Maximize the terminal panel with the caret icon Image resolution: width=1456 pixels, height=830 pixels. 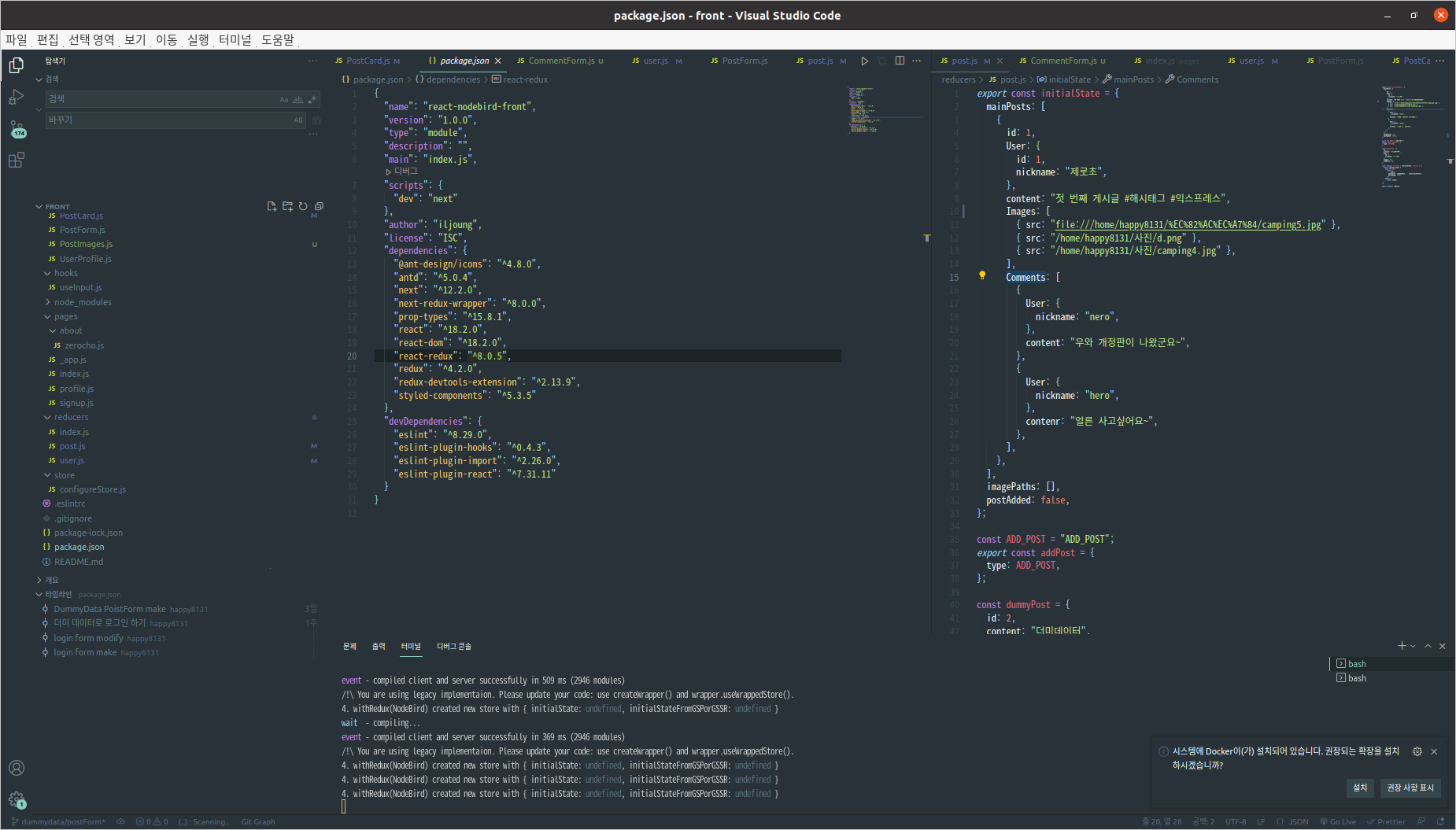pyautogui.click(x=1428, y=646)
